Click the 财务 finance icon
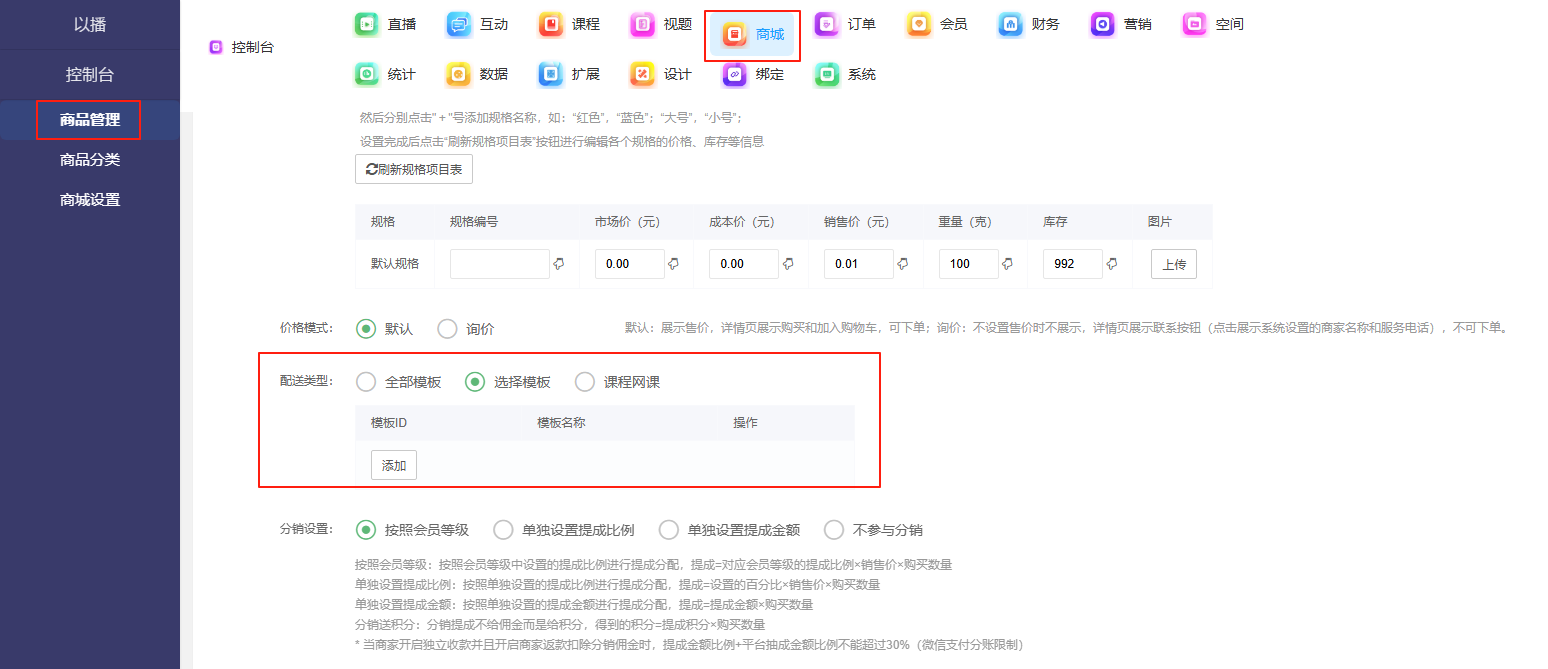 [x=1010, y=24]
